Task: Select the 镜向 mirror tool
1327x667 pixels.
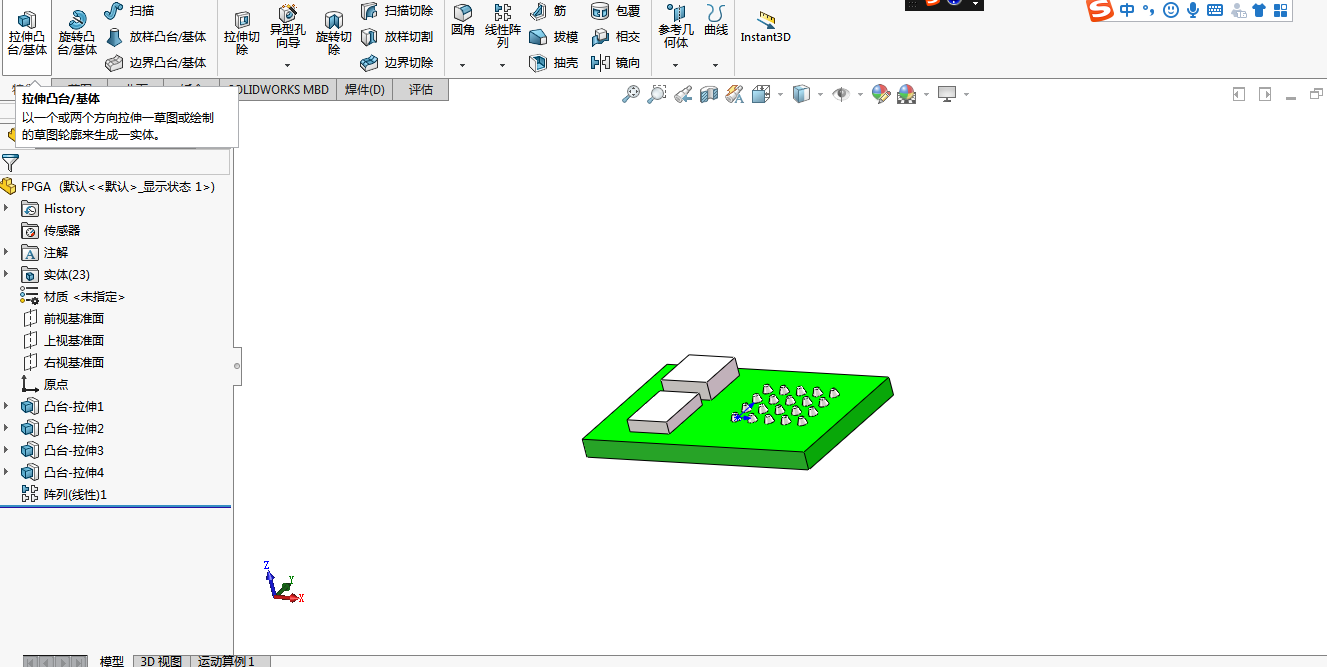Action: click(615, 62)
